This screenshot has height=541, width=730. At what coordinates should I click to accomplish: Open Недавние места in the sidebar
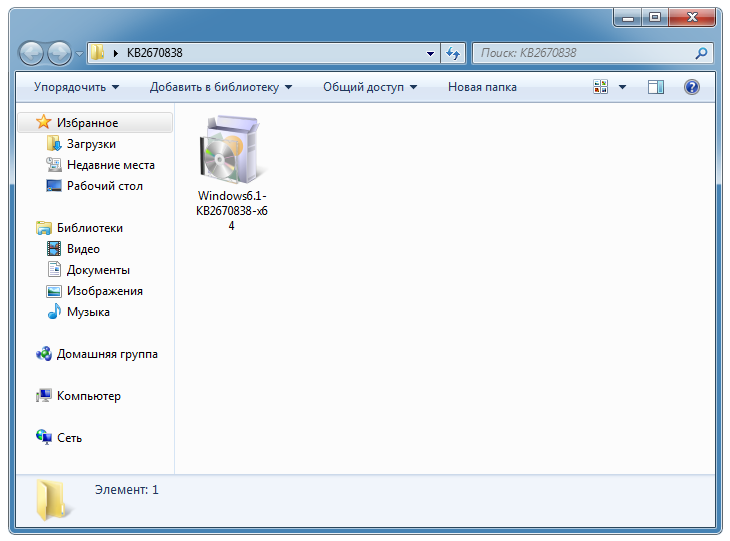pyautogui.click(x=111, y=165)
